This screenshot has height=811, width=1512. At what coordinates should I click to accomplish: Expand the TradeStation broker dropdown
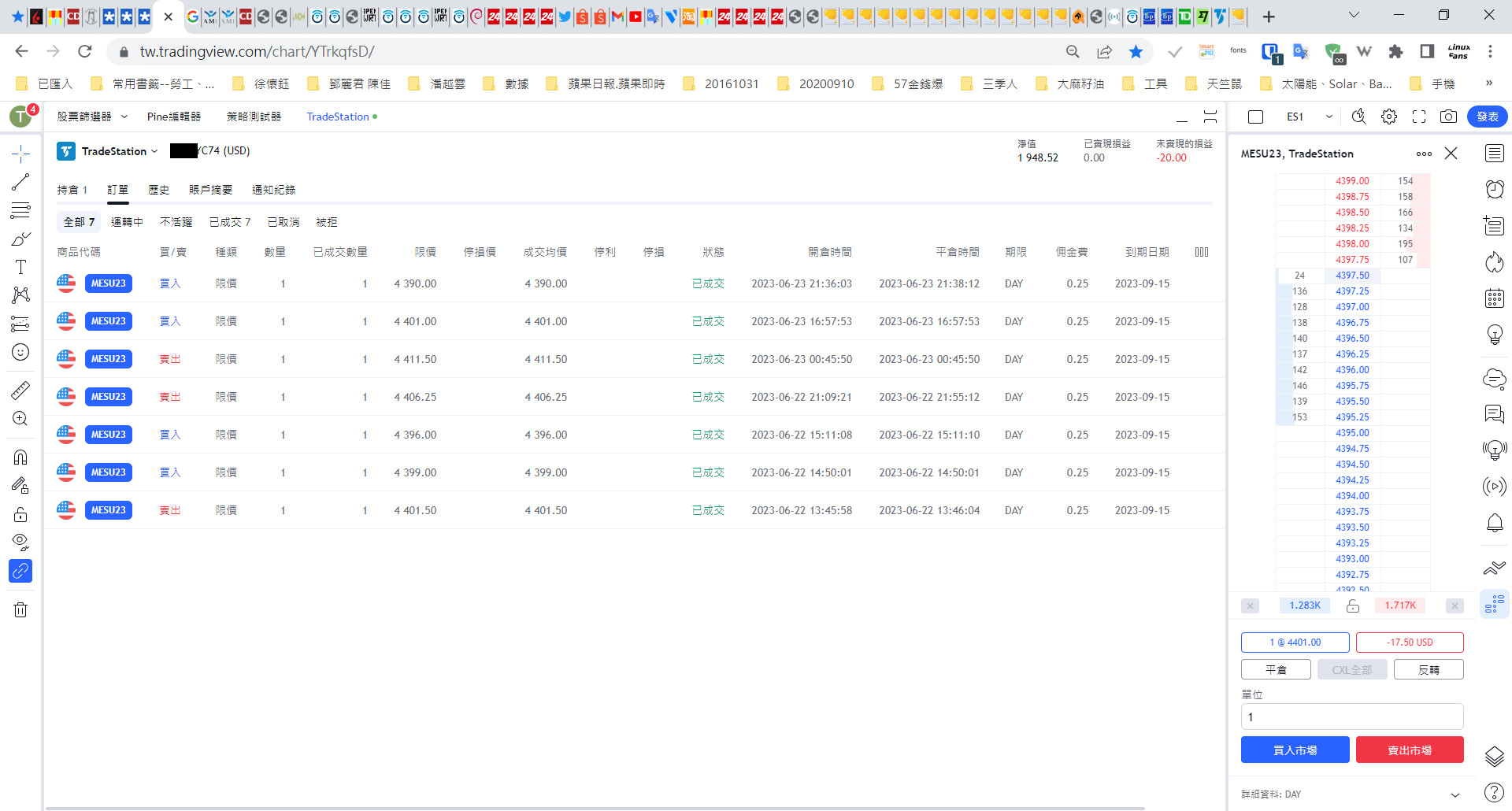[x=154, y=151]
